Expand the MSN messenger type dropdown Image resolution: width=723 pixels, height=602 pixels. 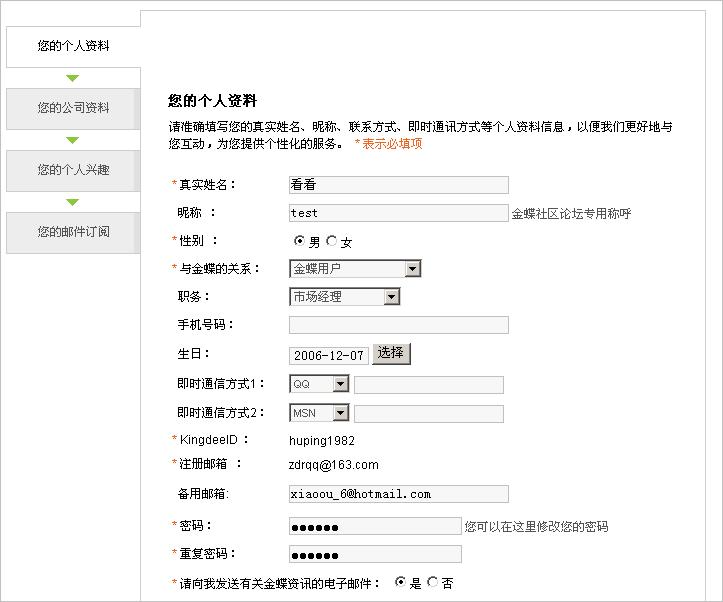point(340,413)
